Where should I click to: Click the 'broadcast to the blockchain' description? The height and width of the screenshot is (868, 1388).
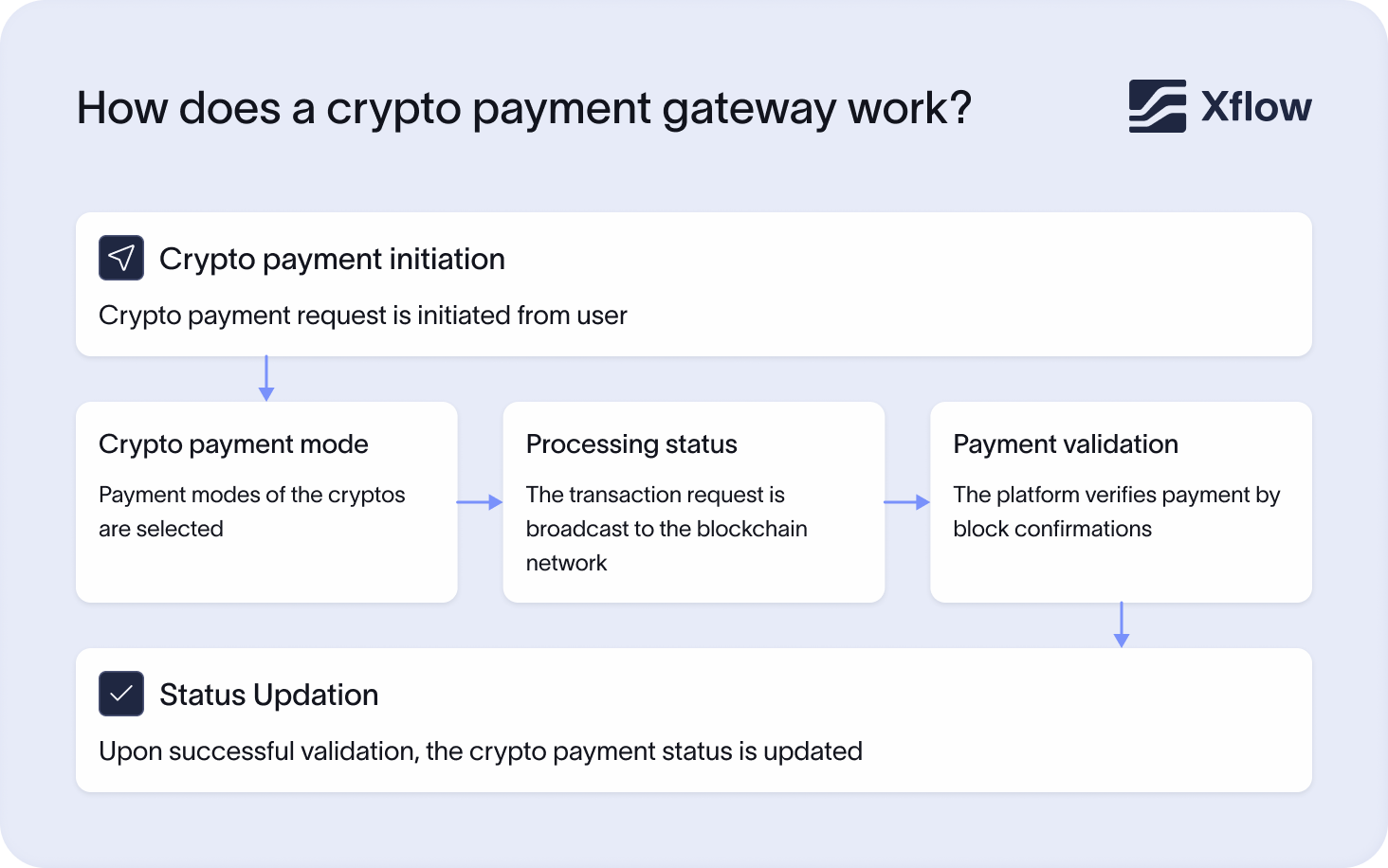[x=667, y=529]
